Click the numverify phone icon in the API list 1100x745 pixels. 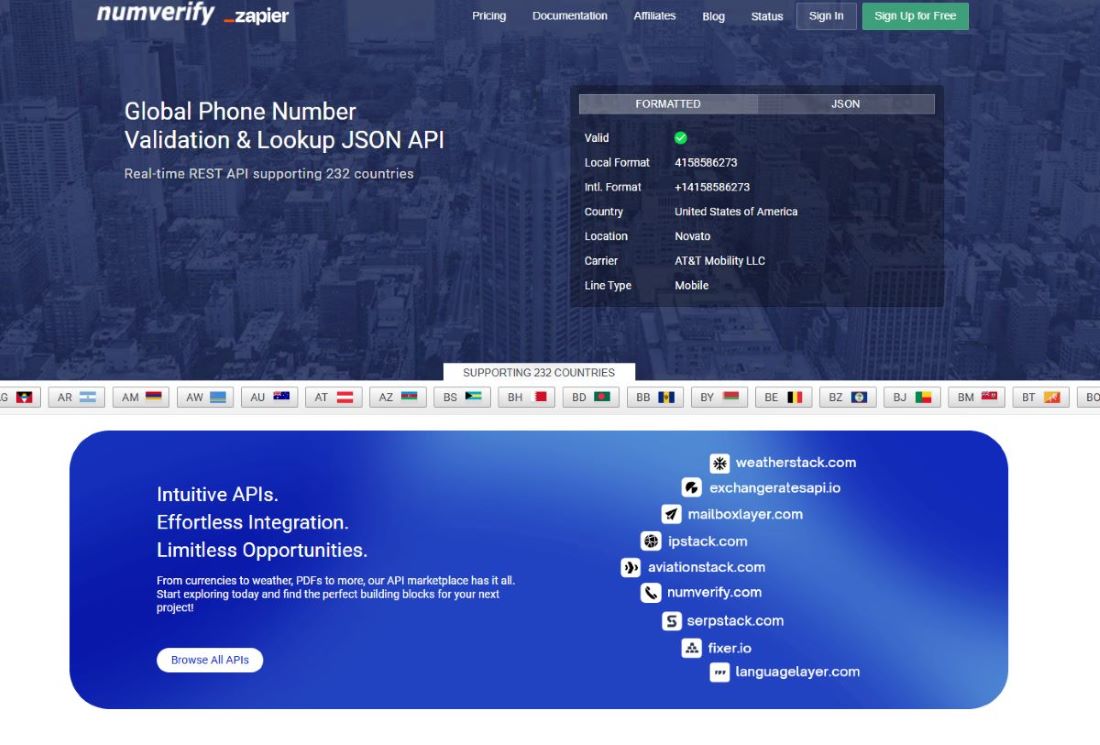pyautogui.click(x=651, y=592)
